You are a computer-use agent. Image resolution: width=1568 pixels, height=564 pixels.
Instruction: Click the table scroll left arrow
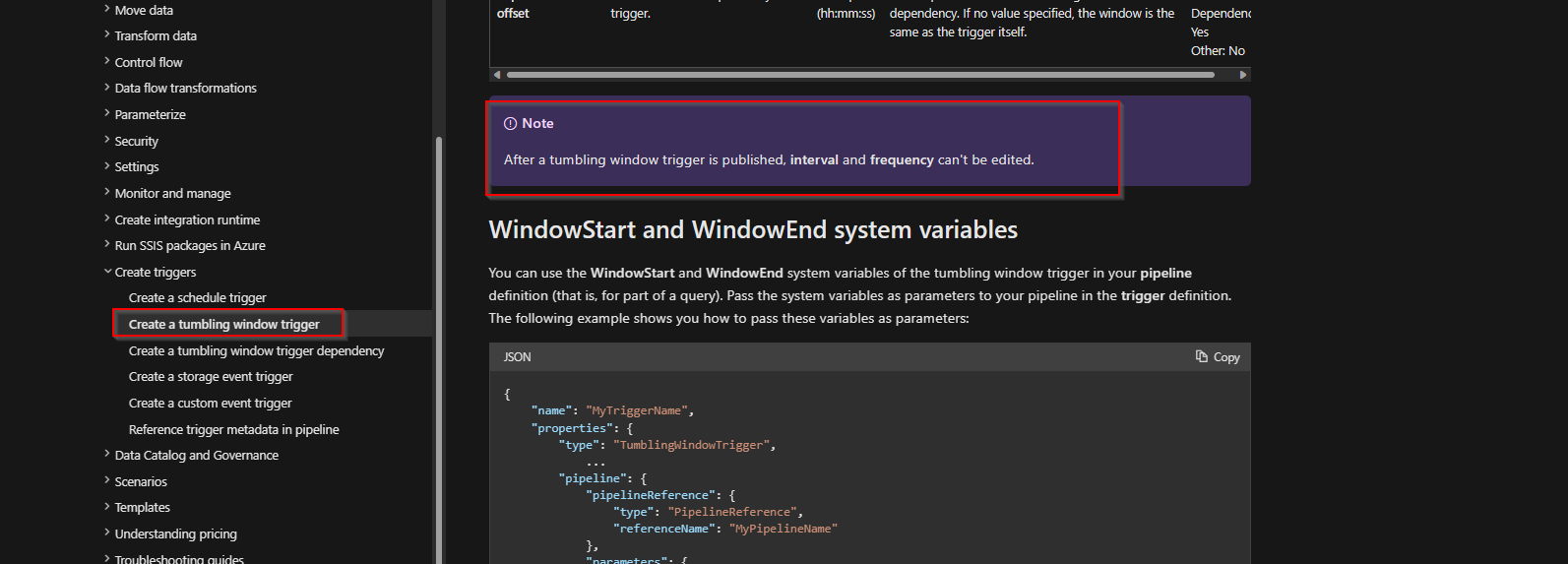[497, 75]
